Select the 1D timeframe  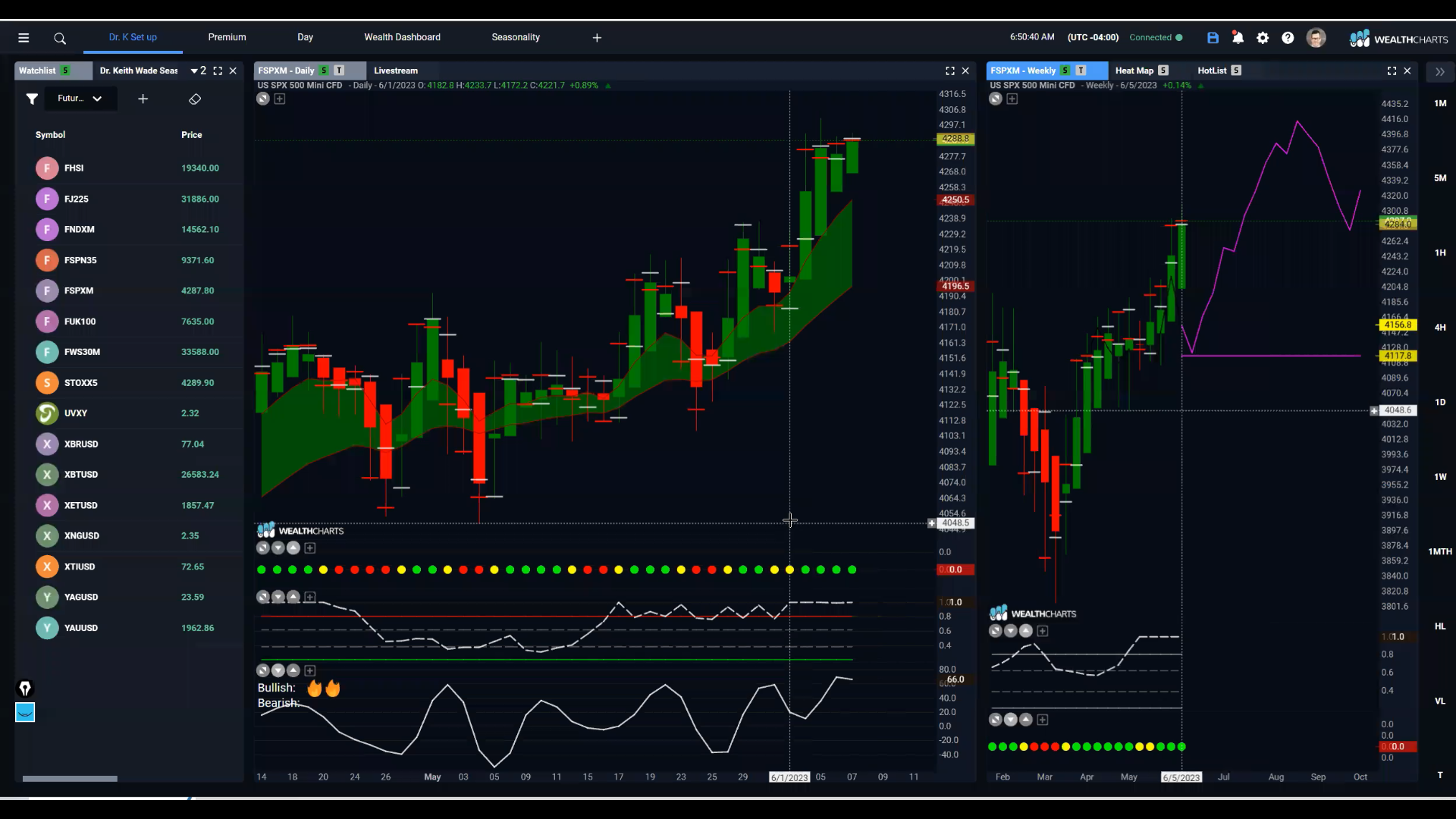[1440, 403]
